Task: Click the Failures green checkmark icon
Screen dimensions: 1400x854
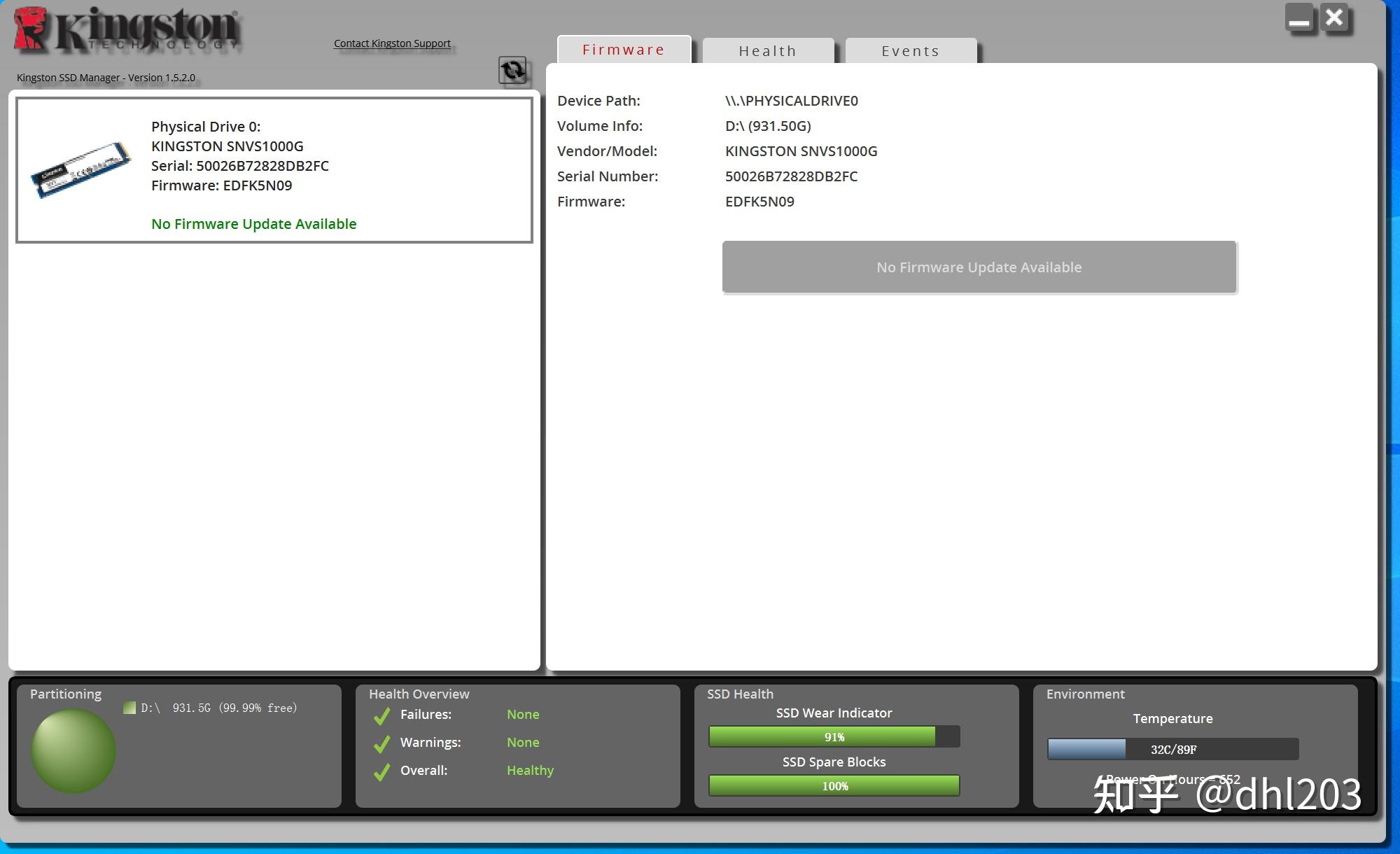Action: point(381,715)
